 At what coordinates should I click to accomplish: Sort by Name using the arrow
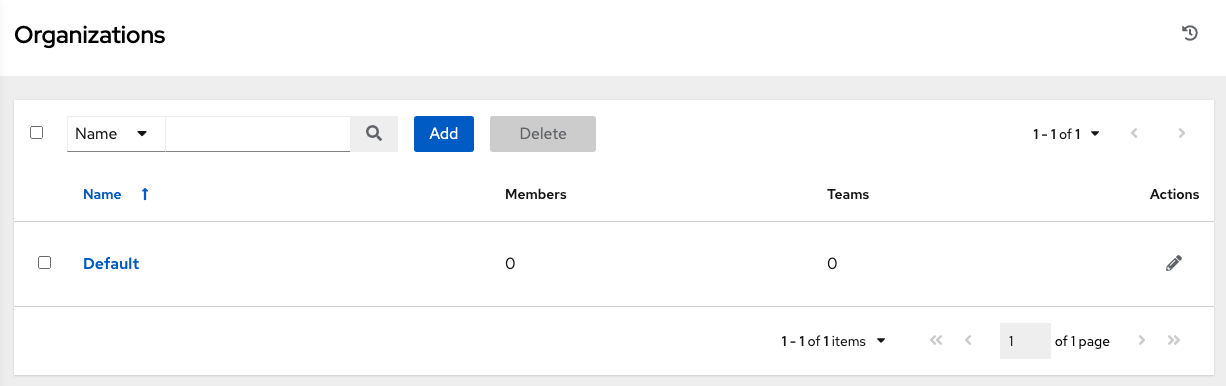coord(145,194)
